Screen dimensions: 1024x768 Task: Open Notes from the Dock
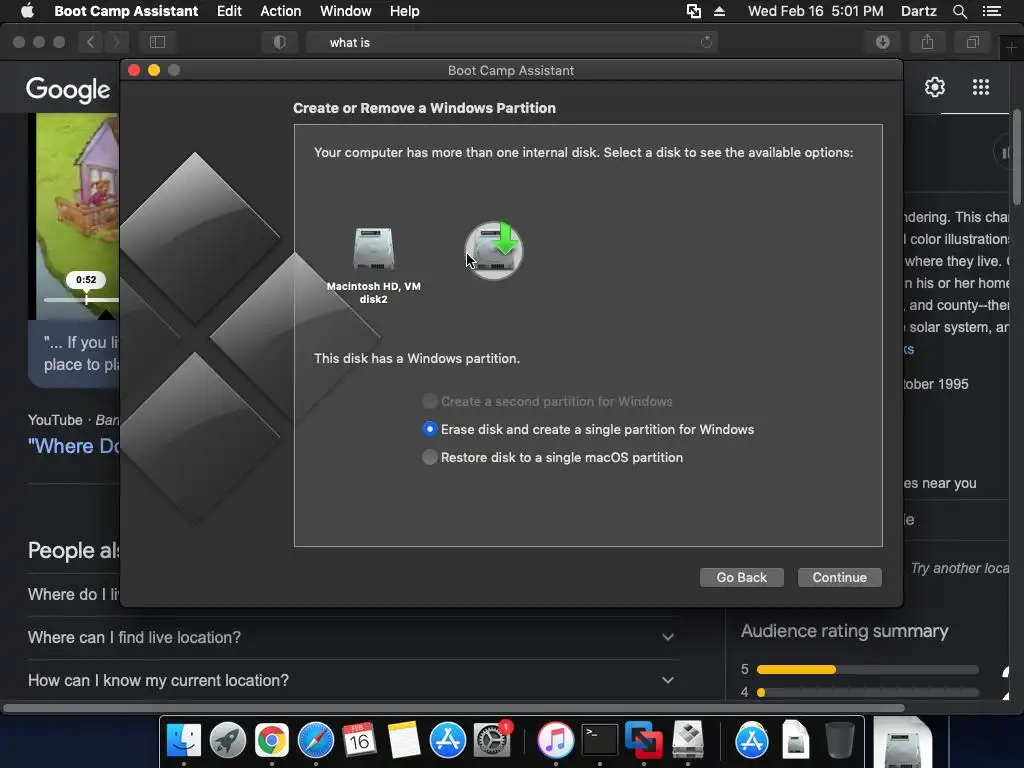pos(404,740)
